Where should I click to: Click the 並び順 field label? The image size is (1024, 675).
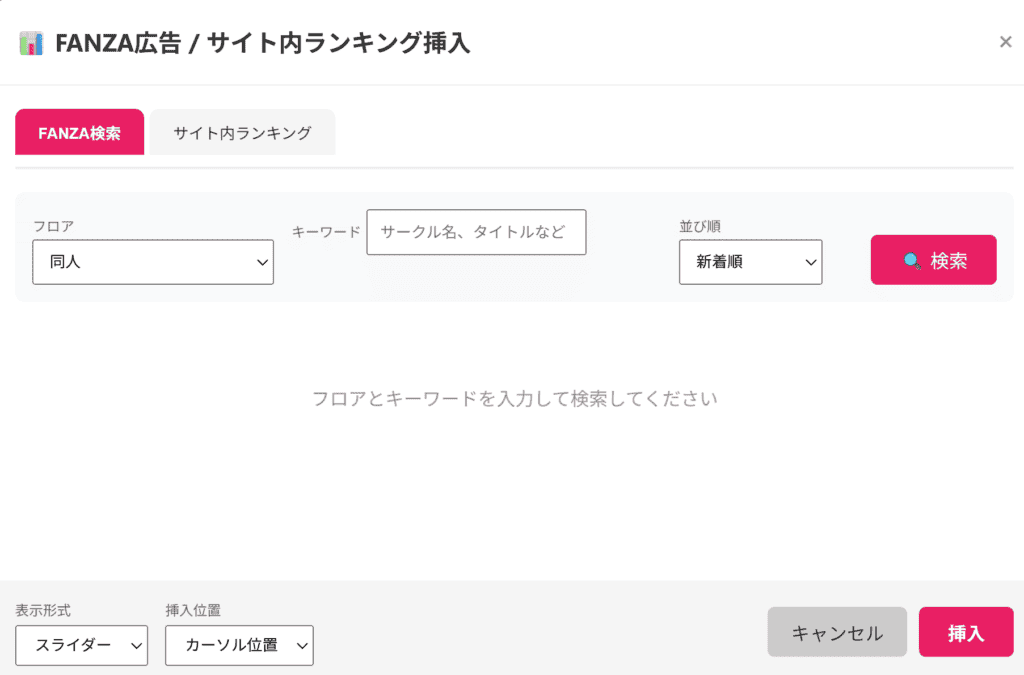[701, 226]
